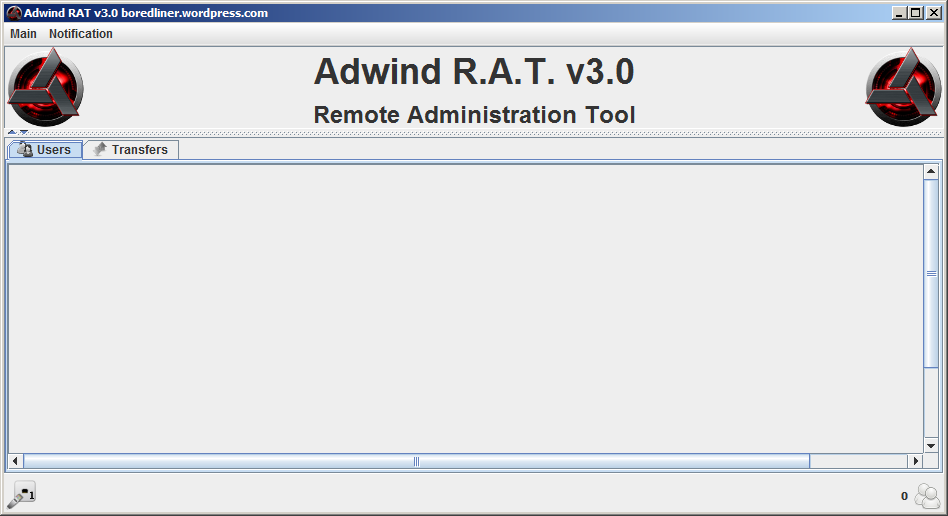Click the people icon on the Users tab
The image size is (948, 516).
[25, 150]
